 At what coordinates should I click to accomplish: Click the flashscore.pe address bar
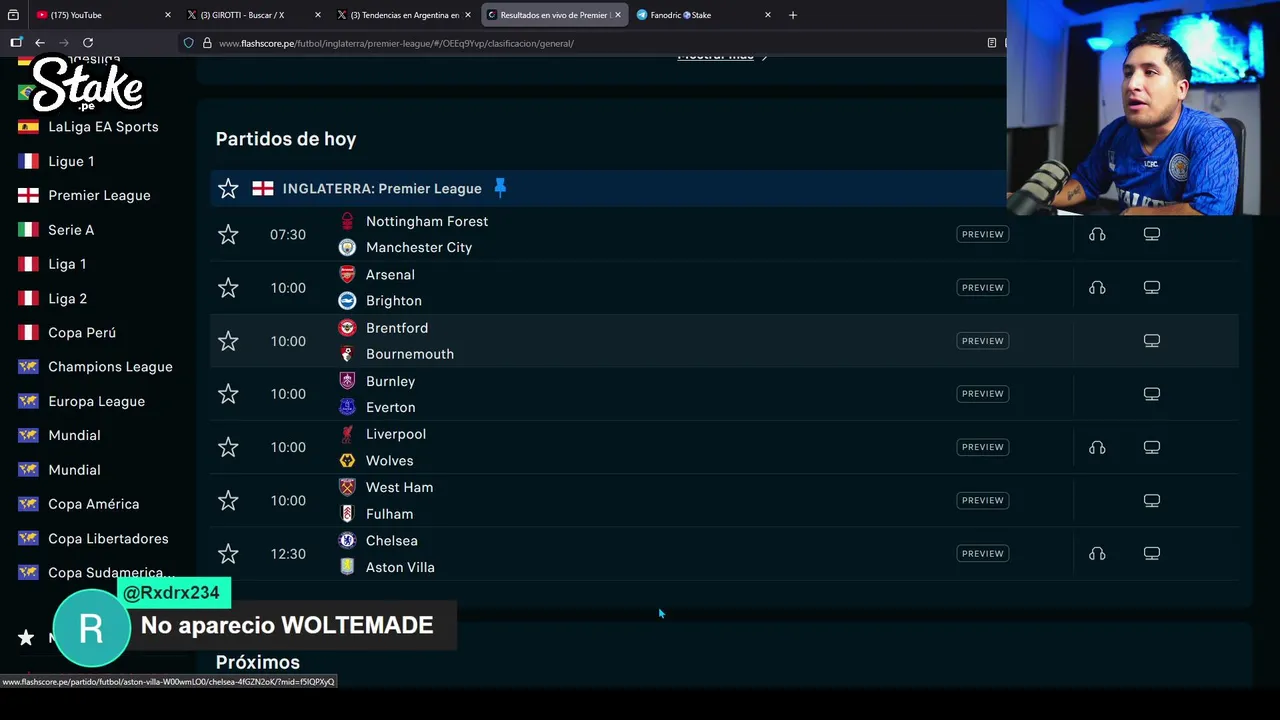coord(590,43)
